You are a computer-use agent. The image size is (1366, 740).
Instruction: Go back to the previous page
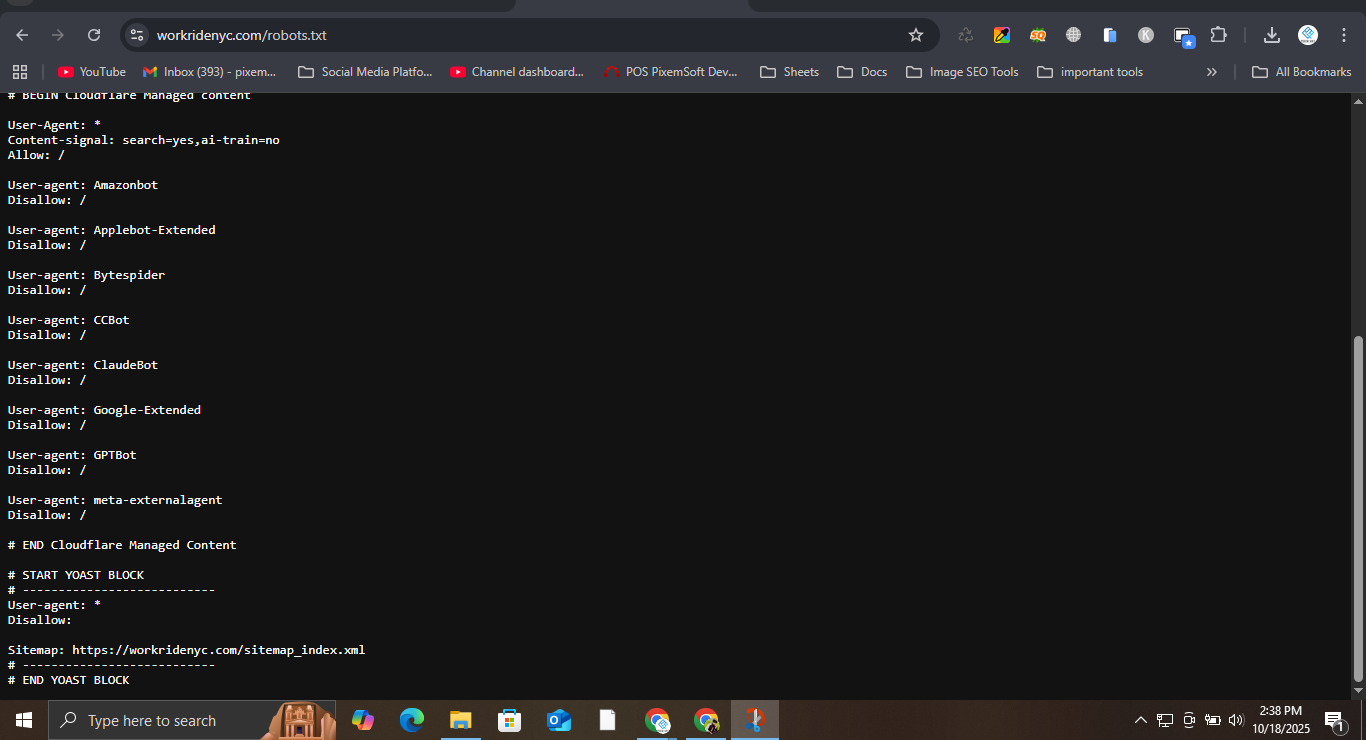point(22,35)
